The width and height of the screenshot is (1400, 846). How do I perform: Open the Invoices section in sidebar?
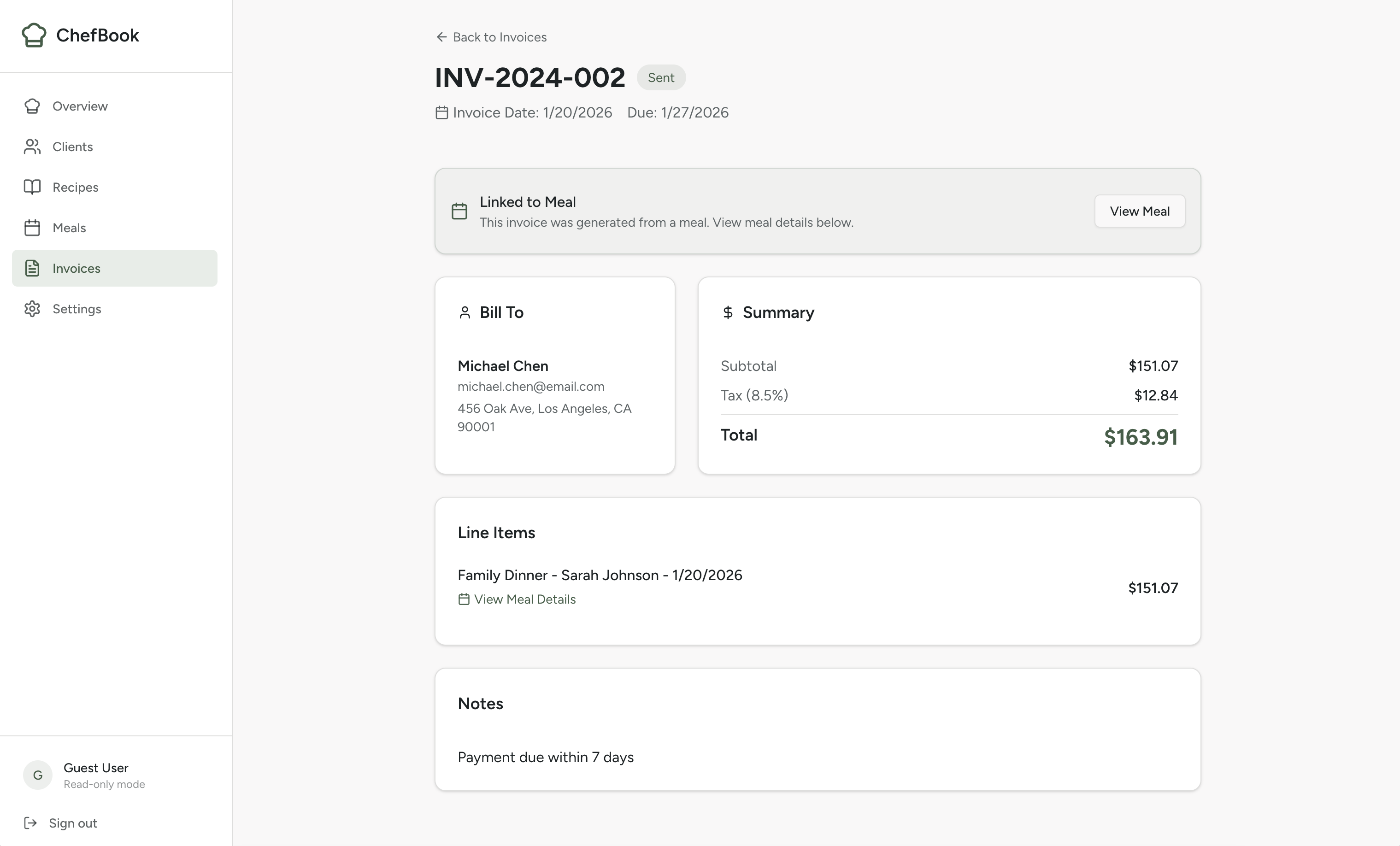click(76, 268)
